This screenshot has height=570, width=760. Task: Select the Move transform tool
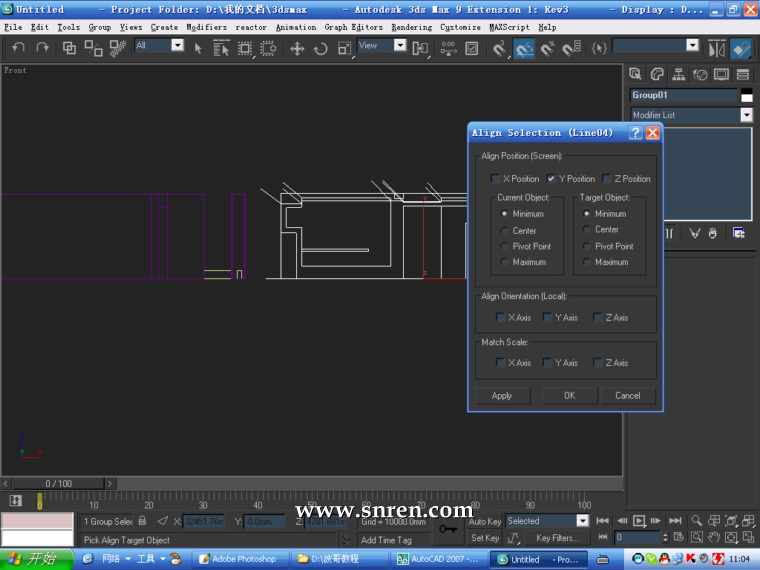297,48
